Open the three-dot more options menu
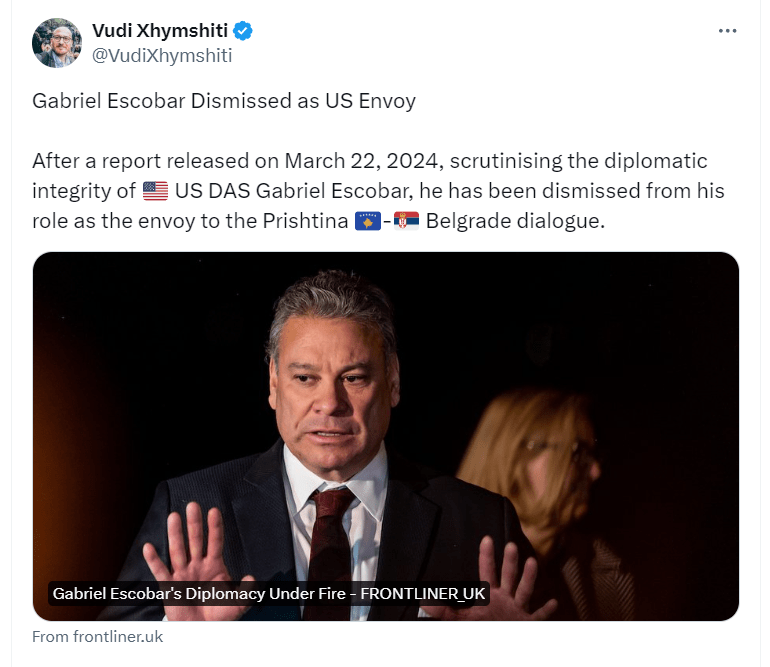The width and height of the screenshot is (770, 667). [x=727, y=30]
